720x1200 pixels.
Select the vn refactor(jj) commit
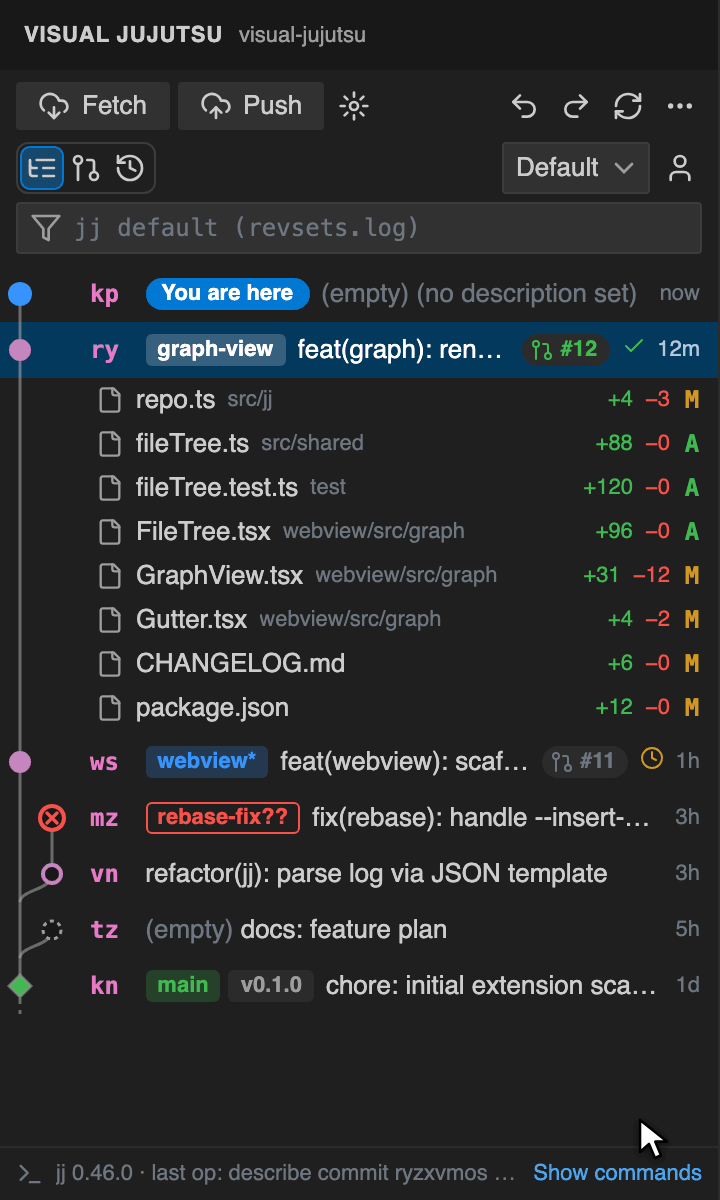pyautogui.click(x=360, y=874)
